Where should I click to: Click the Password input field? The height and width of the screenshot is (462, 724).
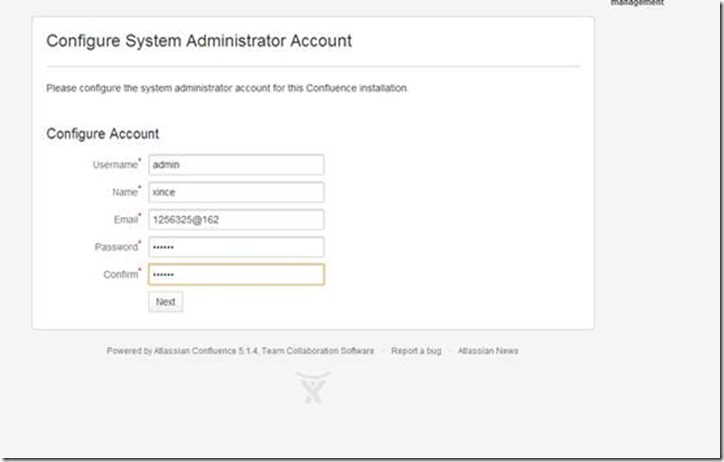pyautogui.click(x=236, y=247)
